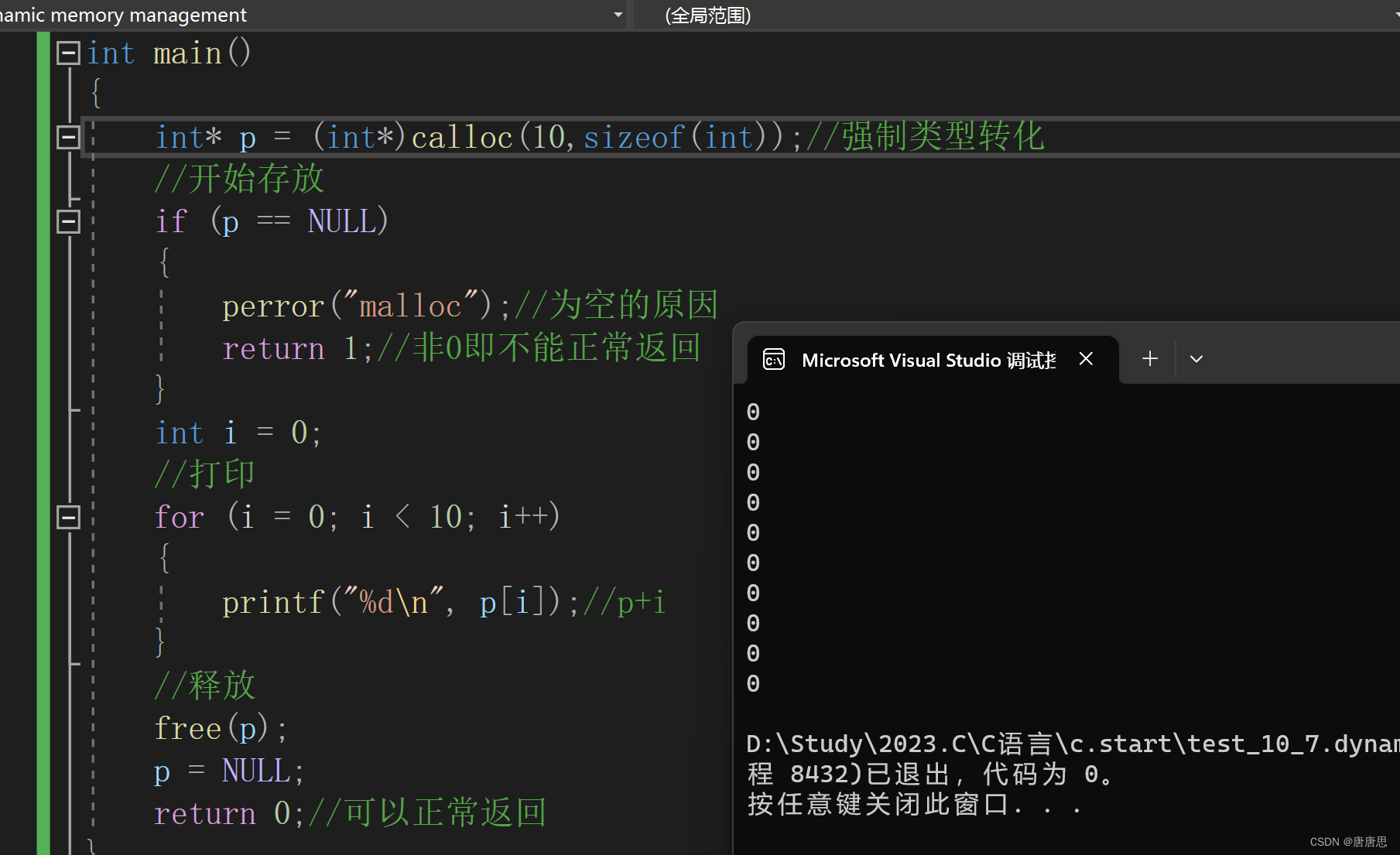Click the printf("%d\n", p[i]) statement
Screen dimensions: 1400x855
tap(400, 602)
